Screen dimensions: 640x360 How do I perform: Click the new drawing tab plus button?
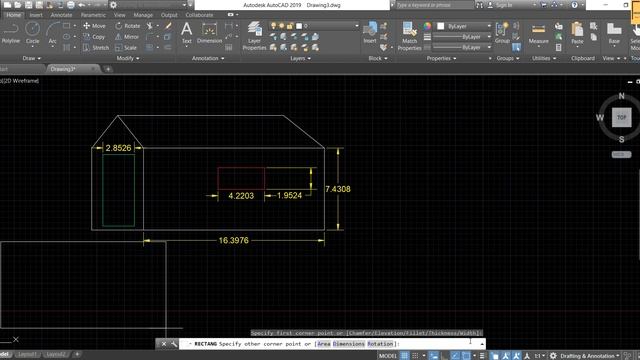click(x=108, y=69)
